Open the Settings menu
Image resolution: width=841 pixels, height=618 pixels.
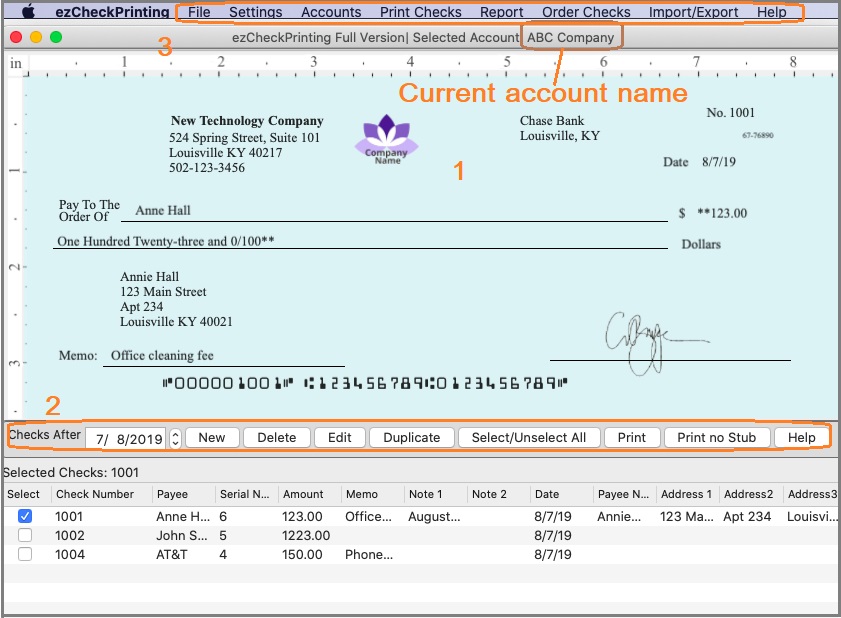(255, 12)
